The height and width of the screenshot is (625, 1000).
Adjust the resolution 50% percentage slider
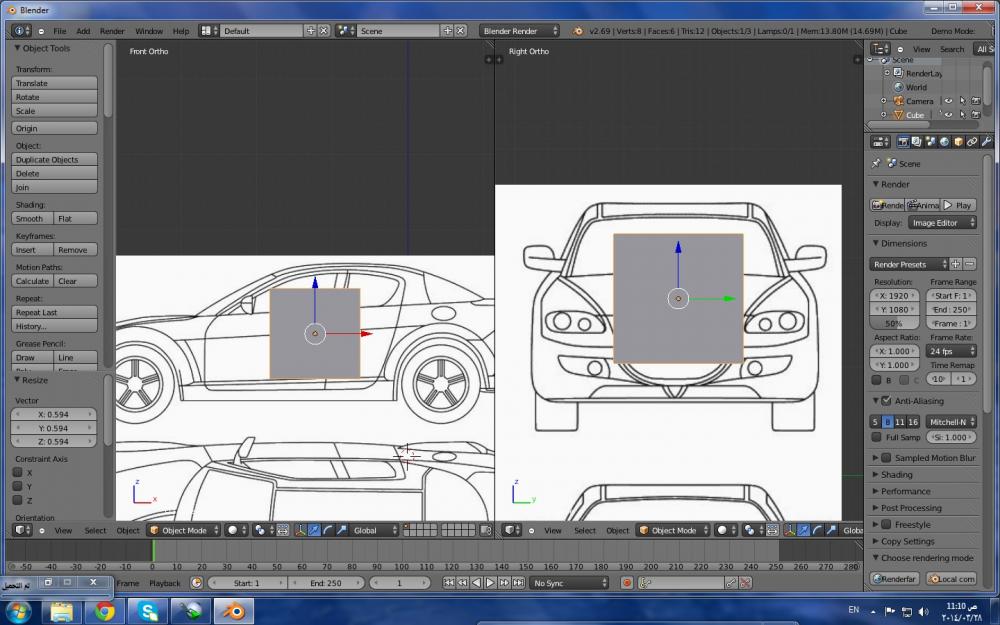(x=894, y=323)
